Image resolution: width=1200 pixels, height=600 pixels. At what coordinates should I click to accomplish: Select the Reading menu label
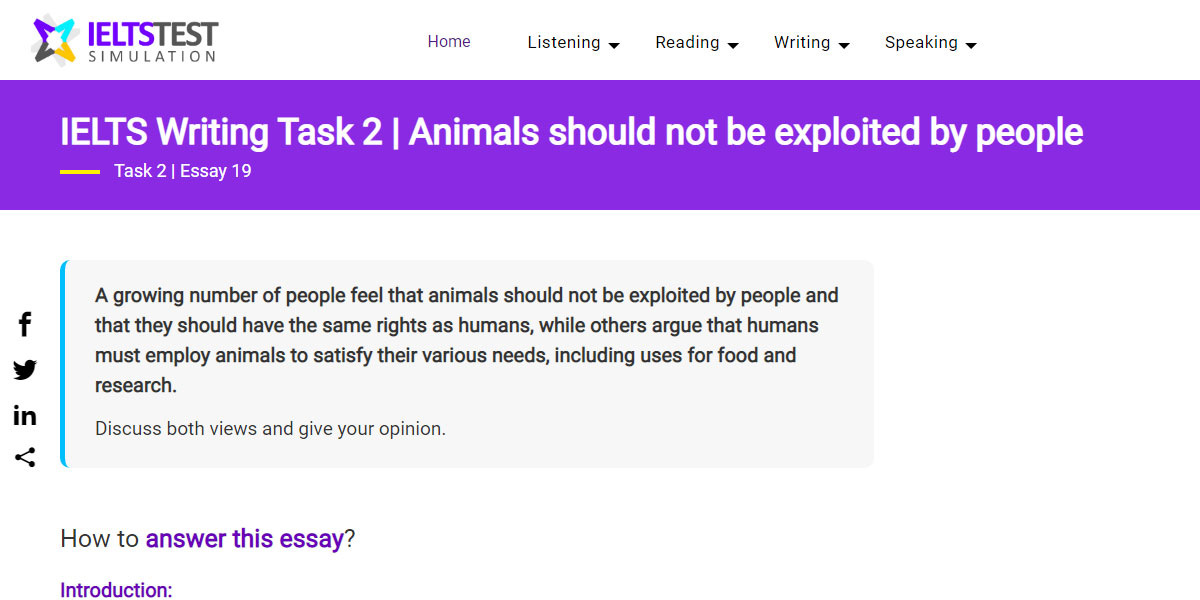coord(687,43)
